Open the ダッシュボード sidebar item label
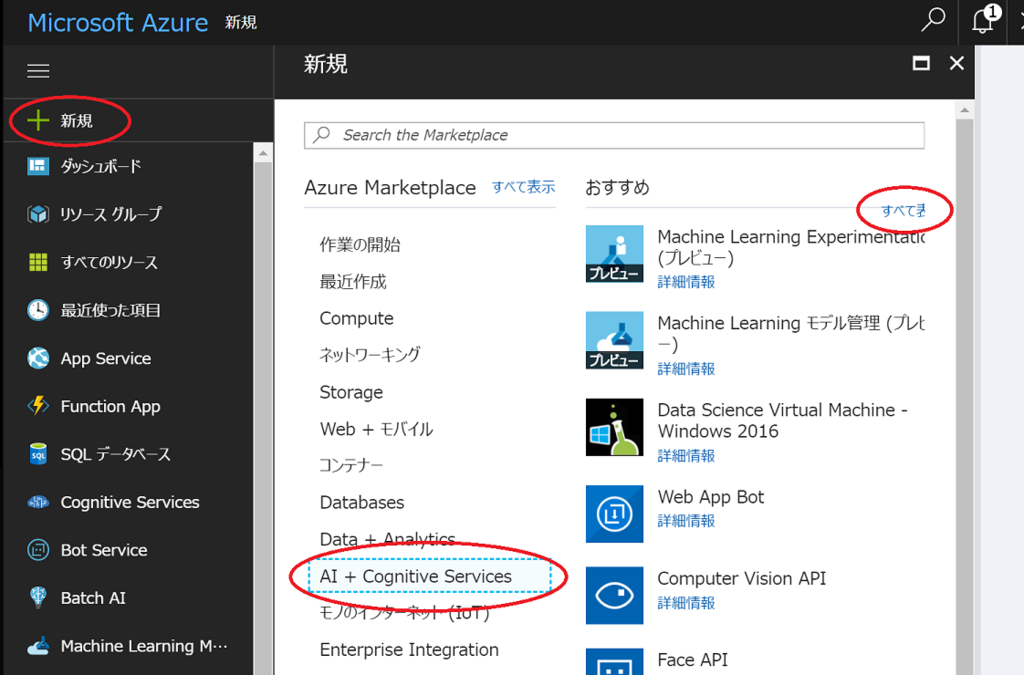Viewport: 1024px width, 675px height. (x=101, y=166)
